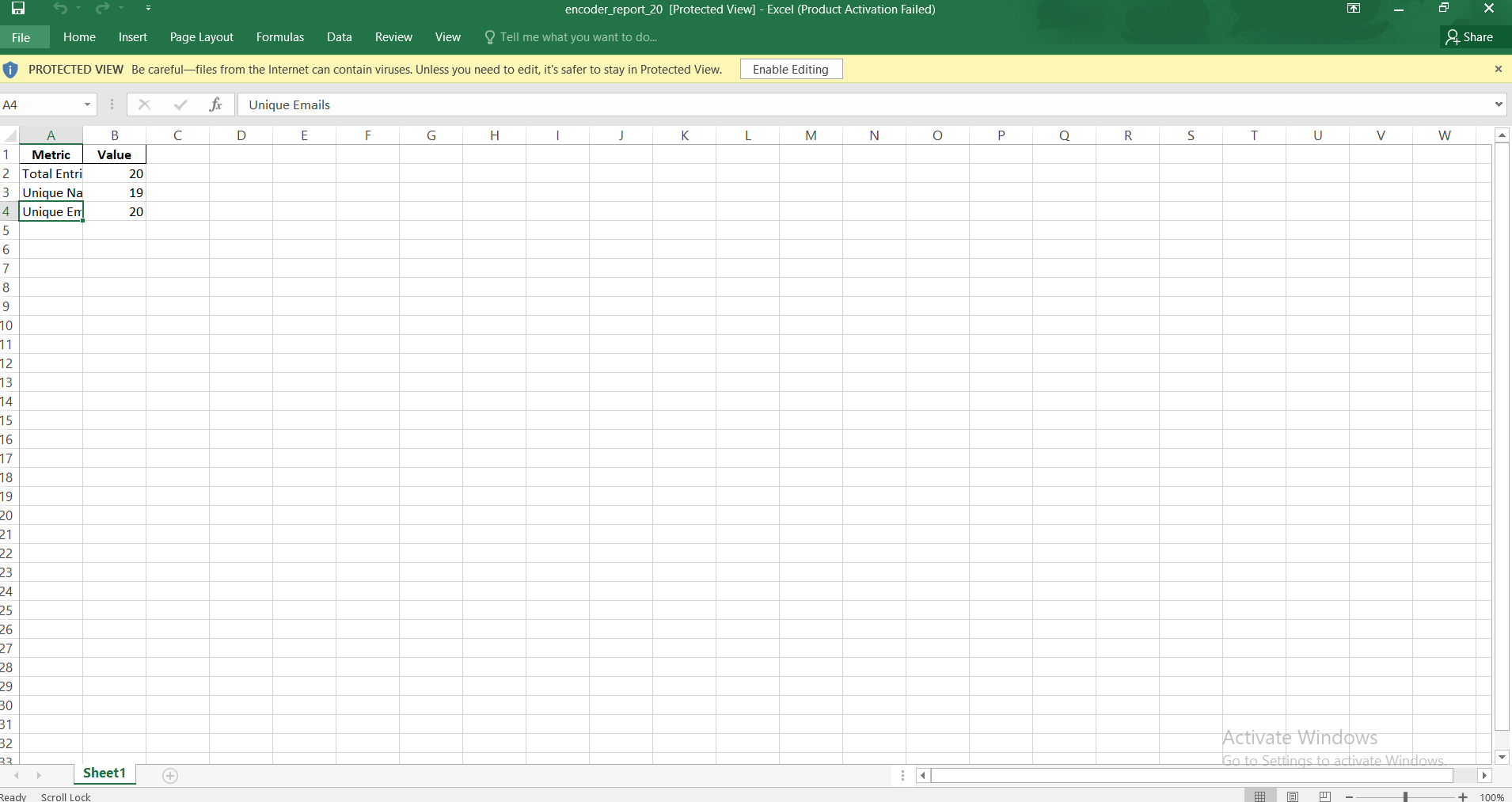
Task: Click the horizontal scrollbar track
Action: (1203, 776)
